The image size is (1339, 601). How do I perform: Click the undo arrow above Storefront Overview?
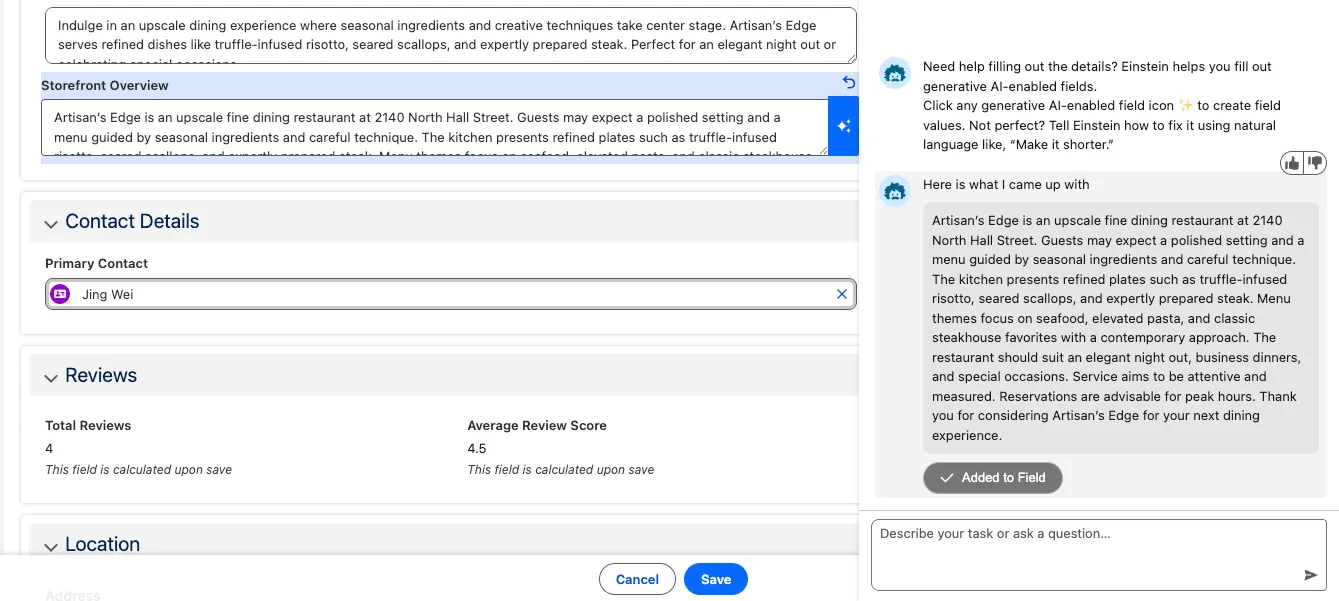pos(849,83)
